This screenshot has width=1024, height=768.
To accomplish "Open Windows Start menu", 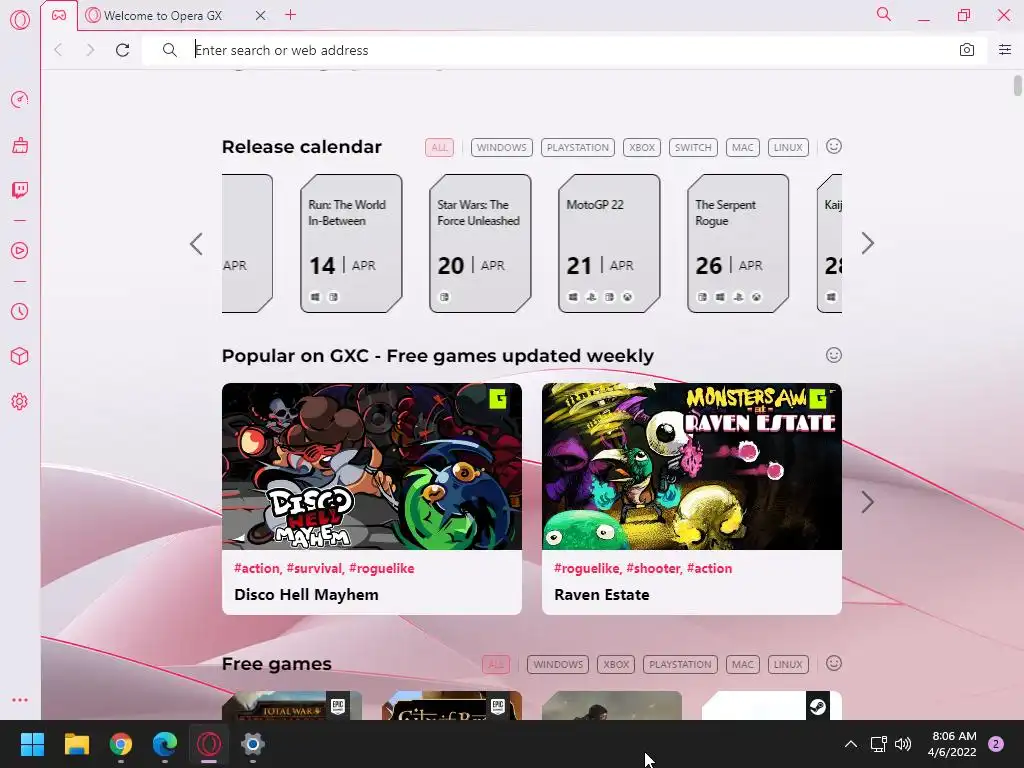I will pos(32,744).
